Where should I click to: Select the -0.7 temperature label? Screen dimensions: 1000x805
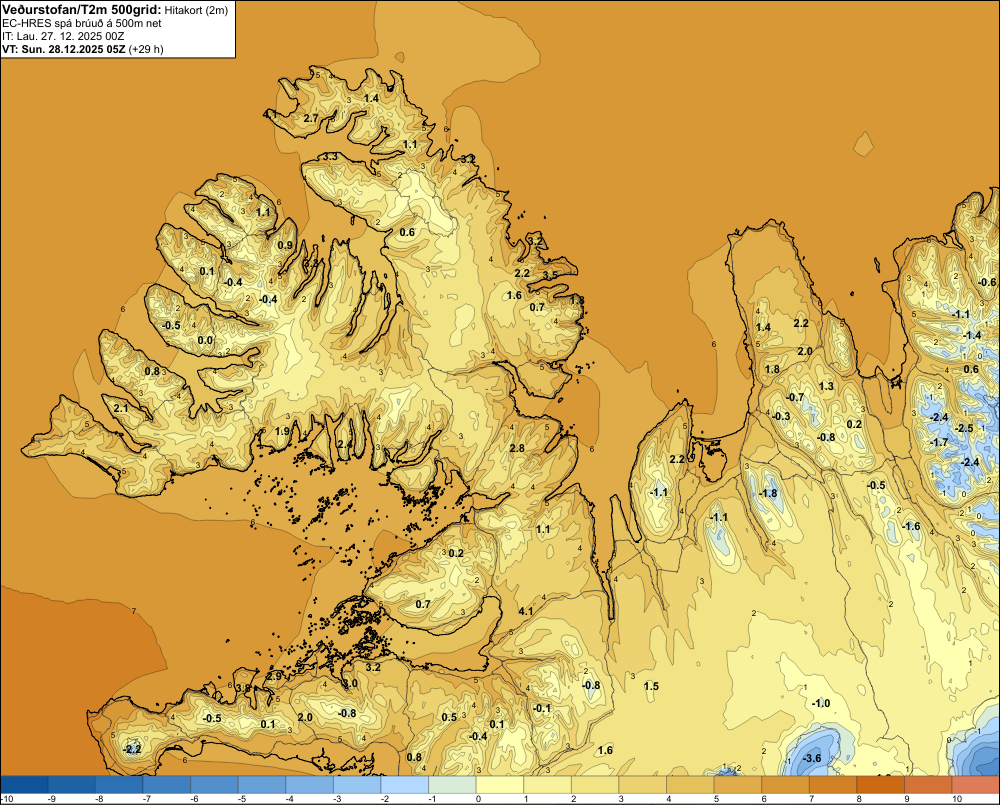[795, 397]
